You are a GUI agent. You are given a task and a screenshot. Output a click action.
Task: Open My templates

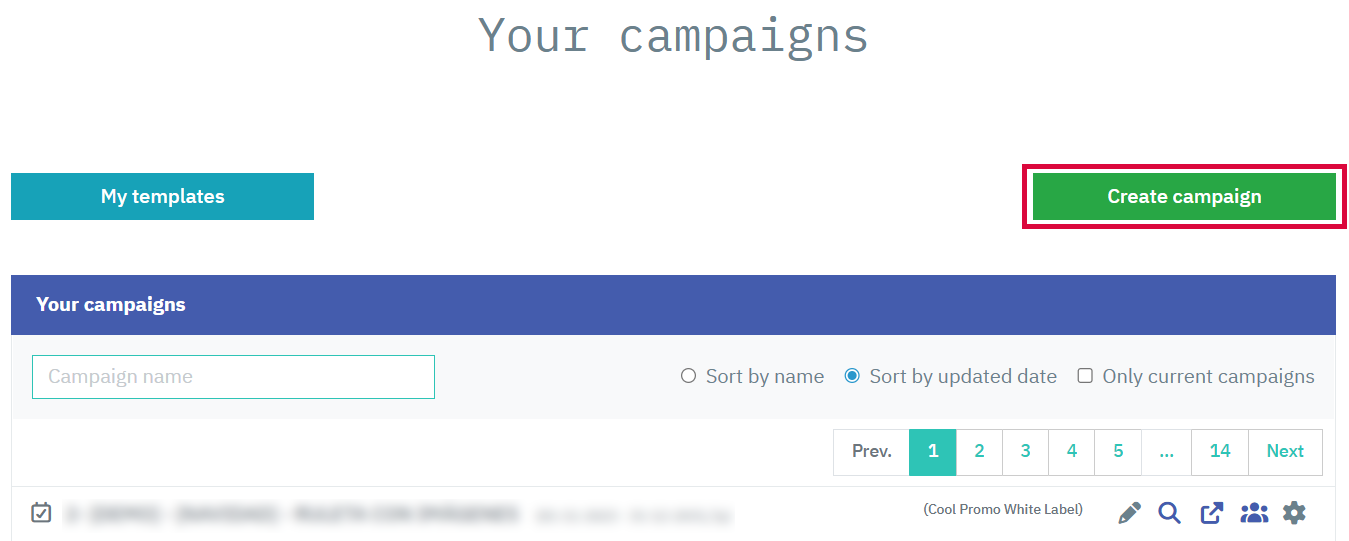[x=162, y=196]
